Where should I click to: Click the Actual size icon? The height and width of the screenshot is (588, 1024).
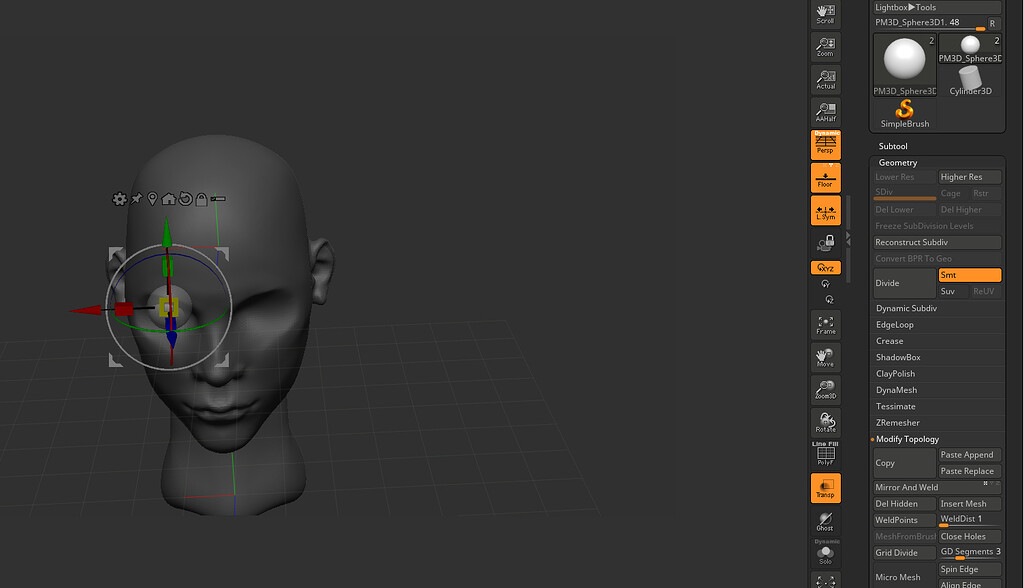coord(825,78)
